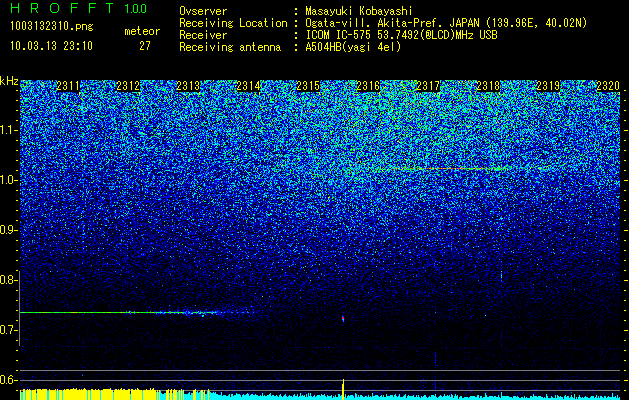Click the kHz axis unit label
The width and height of the screenshot is (629, 400).
[x=9, y=81]
